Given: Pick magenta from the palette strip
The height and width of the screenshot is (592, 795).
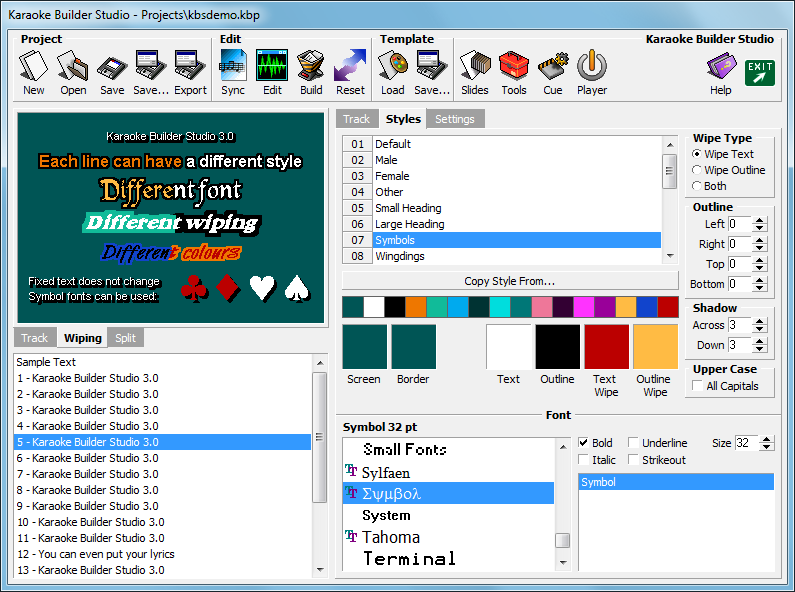Looking at the screenshot, I should pyautogui.click(x=584, y=307).
